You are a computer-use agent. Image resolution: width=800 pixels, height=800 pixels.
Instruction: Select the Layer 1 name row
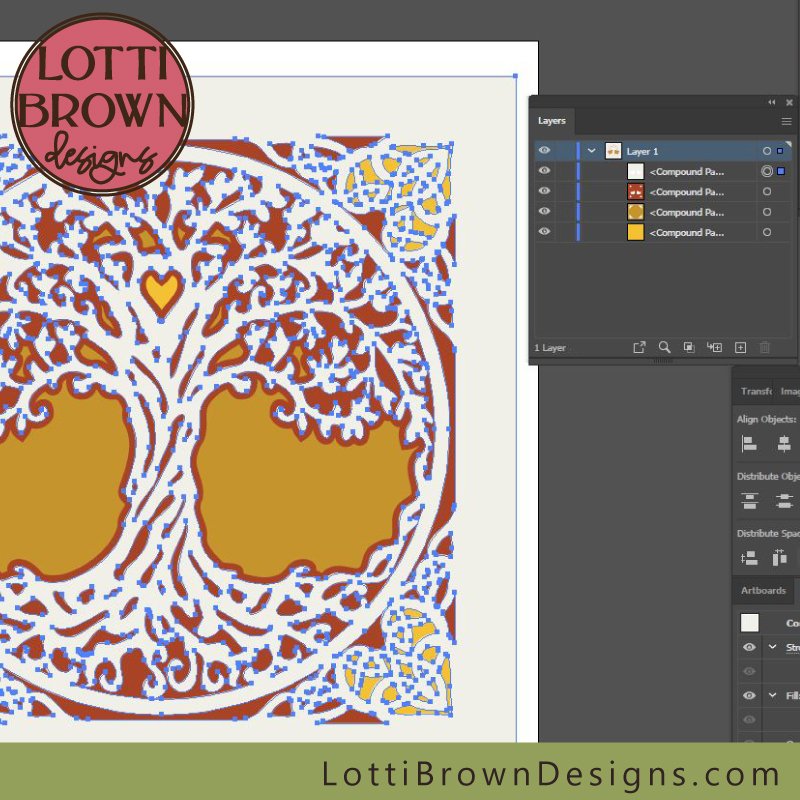(642, 152)
